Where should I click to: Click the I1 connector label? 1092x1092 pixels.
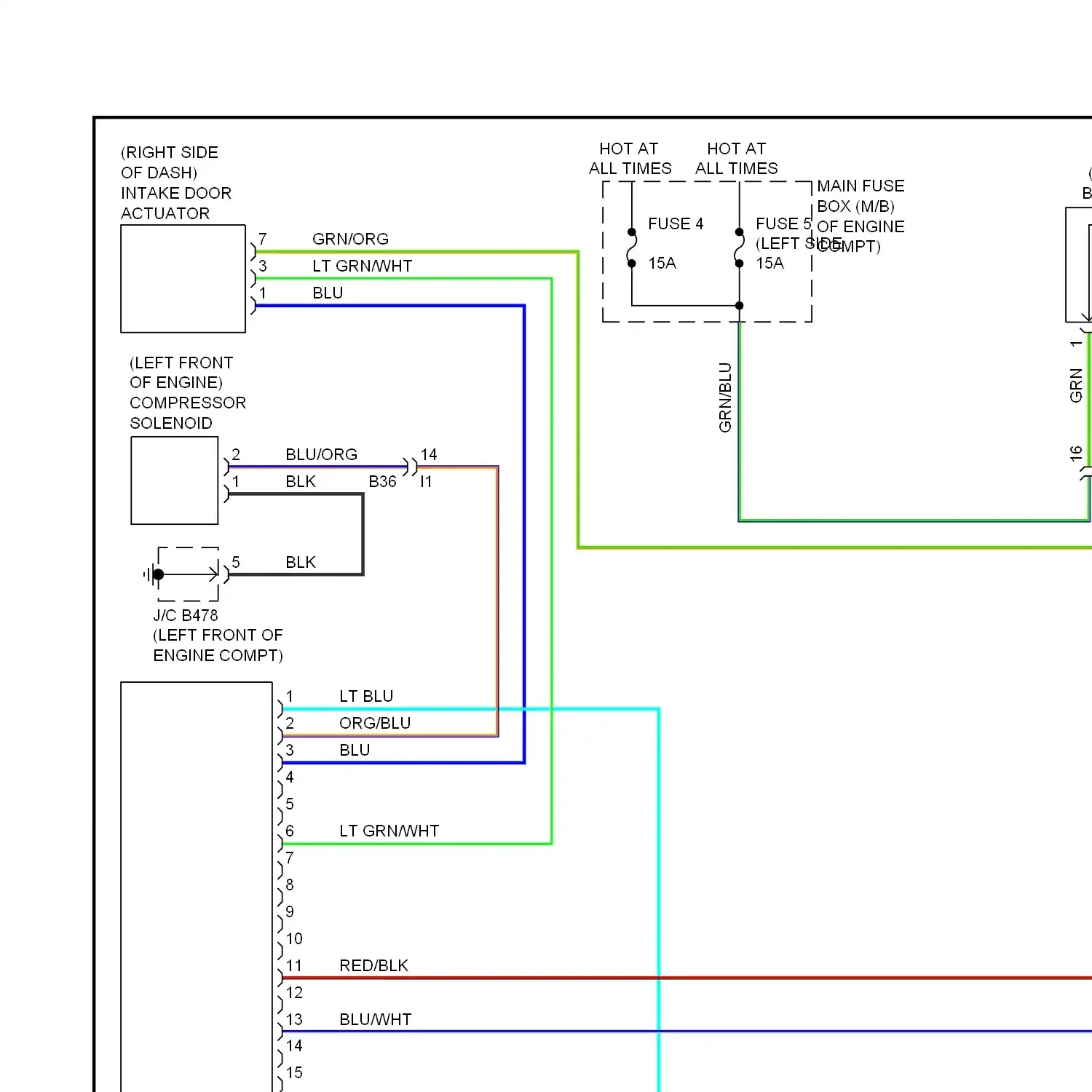426,481
